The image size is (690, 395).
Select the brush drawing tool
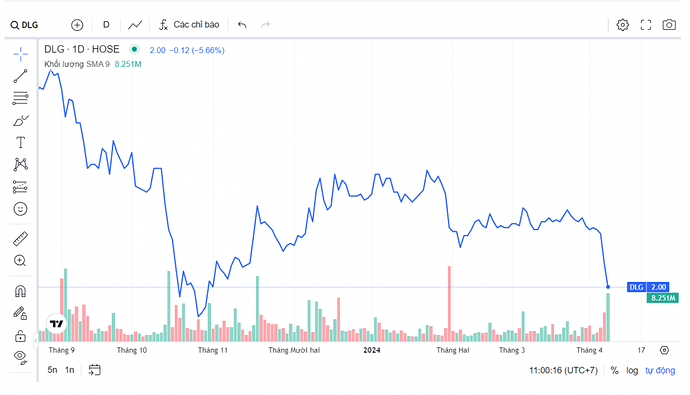[20, 120]
